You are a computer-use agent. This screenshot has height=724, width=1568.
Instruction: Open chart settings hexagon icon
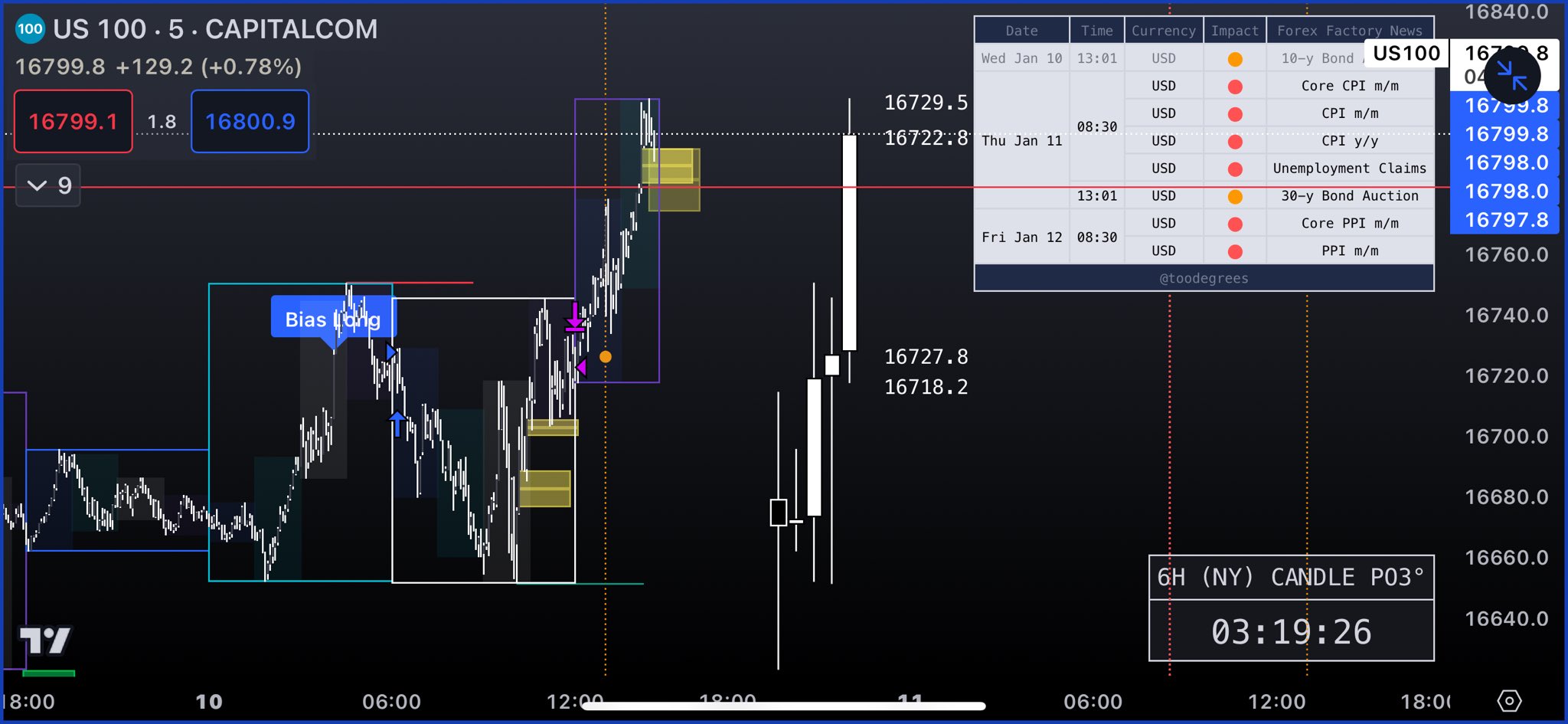[1509, 700]
